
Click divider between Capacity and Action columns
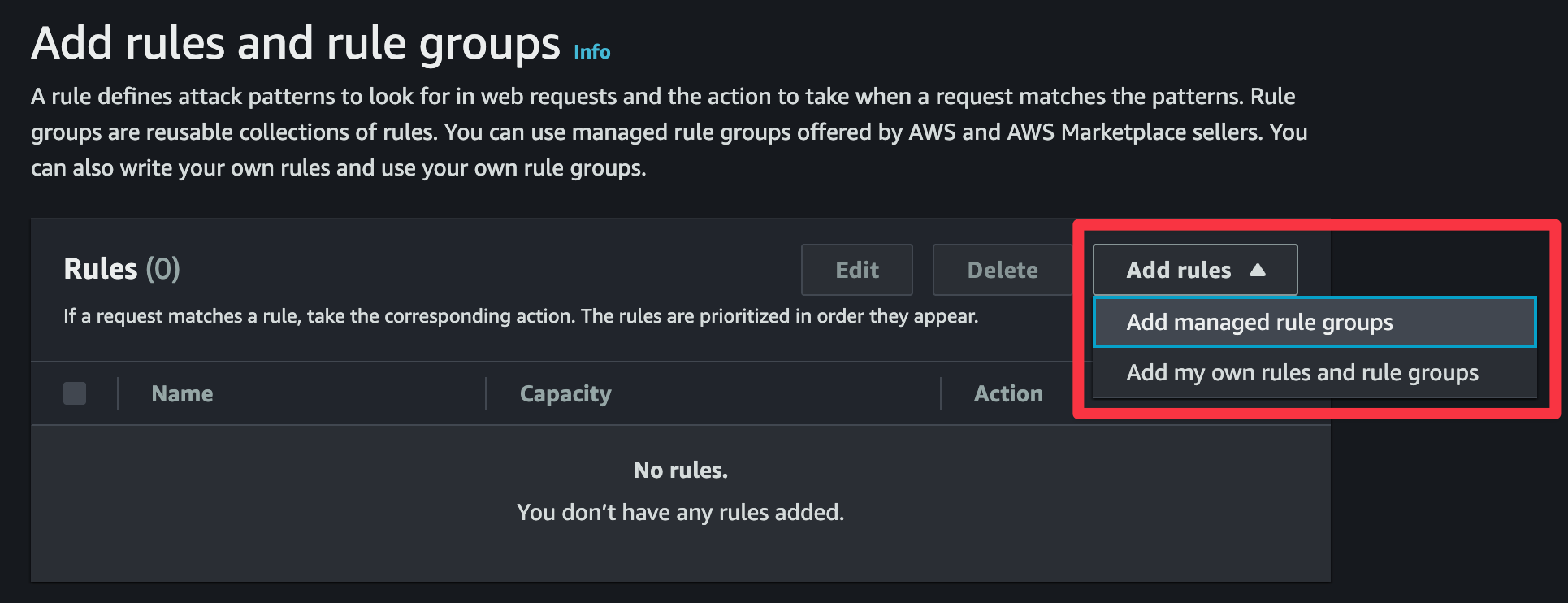click(x=941, y=393)
